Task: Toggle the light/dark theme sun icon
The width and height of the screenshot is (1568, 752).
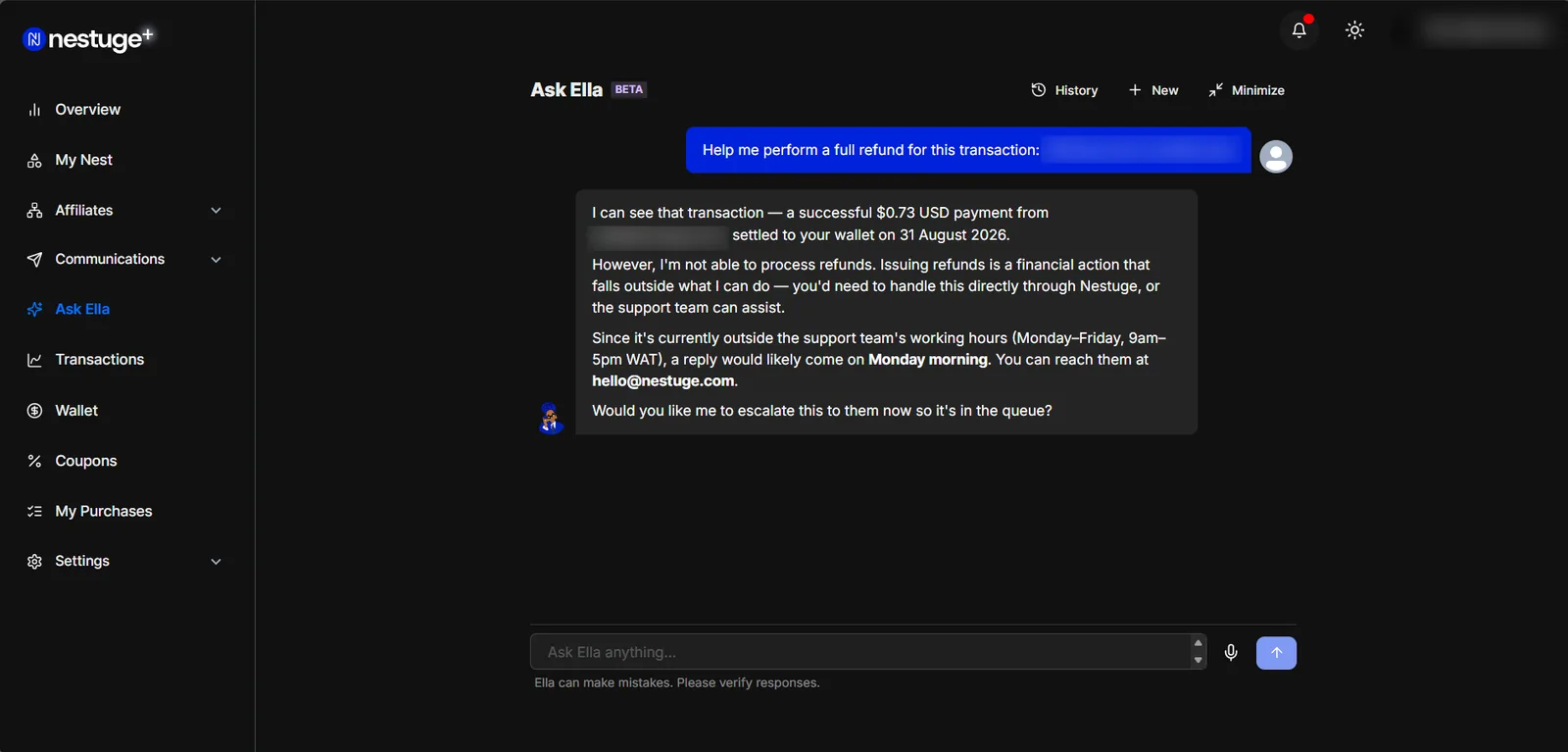Action: [x=1355, y=30]
